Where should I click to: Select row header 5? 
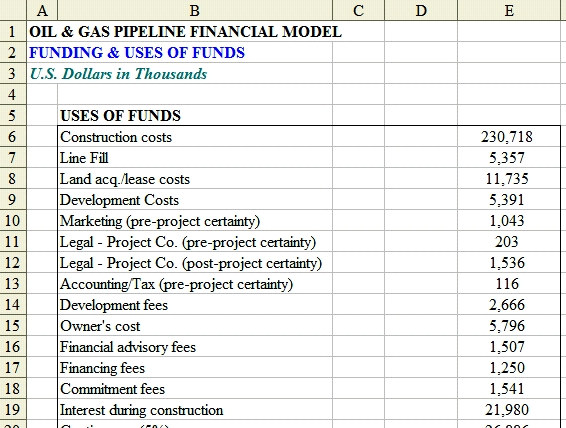pyautogui.click(x=13, y=115)
